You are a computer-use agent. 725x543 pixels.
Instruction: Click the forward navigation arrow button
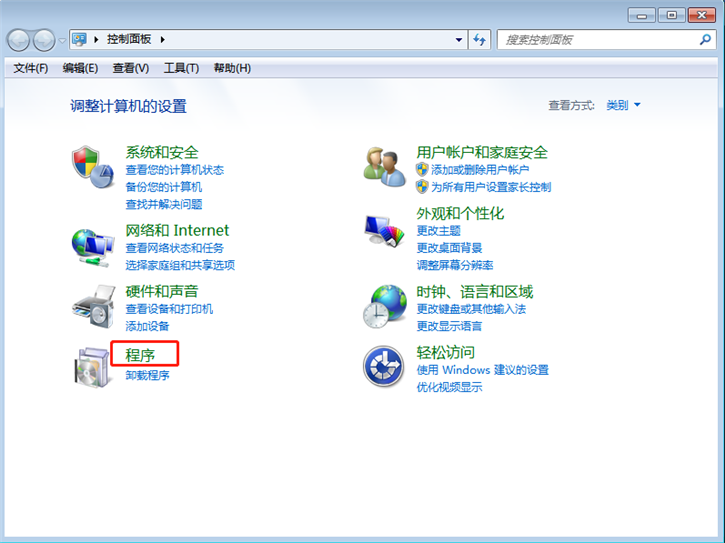coord(44,40)
